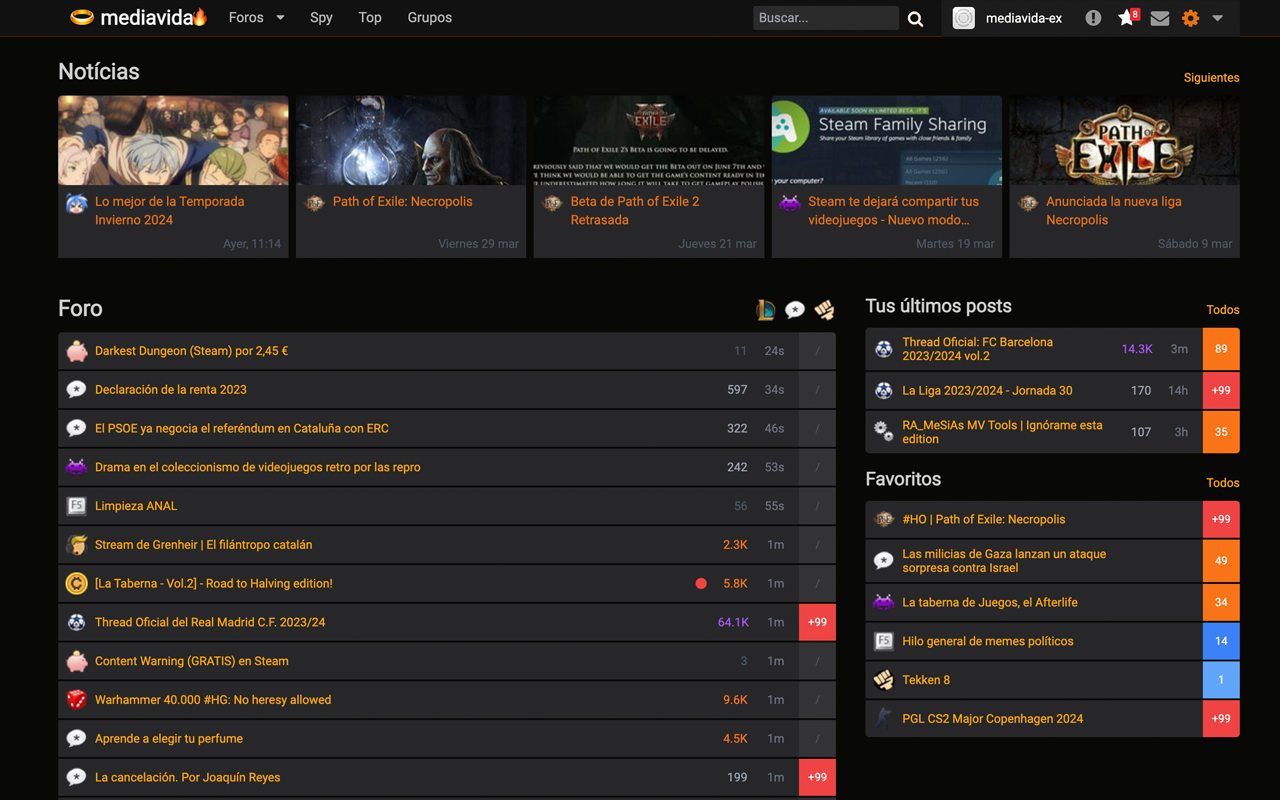Click purple invader icon on Steam sharing news
The width and height of the screenshot is (1280, 800).
[790, 204]
